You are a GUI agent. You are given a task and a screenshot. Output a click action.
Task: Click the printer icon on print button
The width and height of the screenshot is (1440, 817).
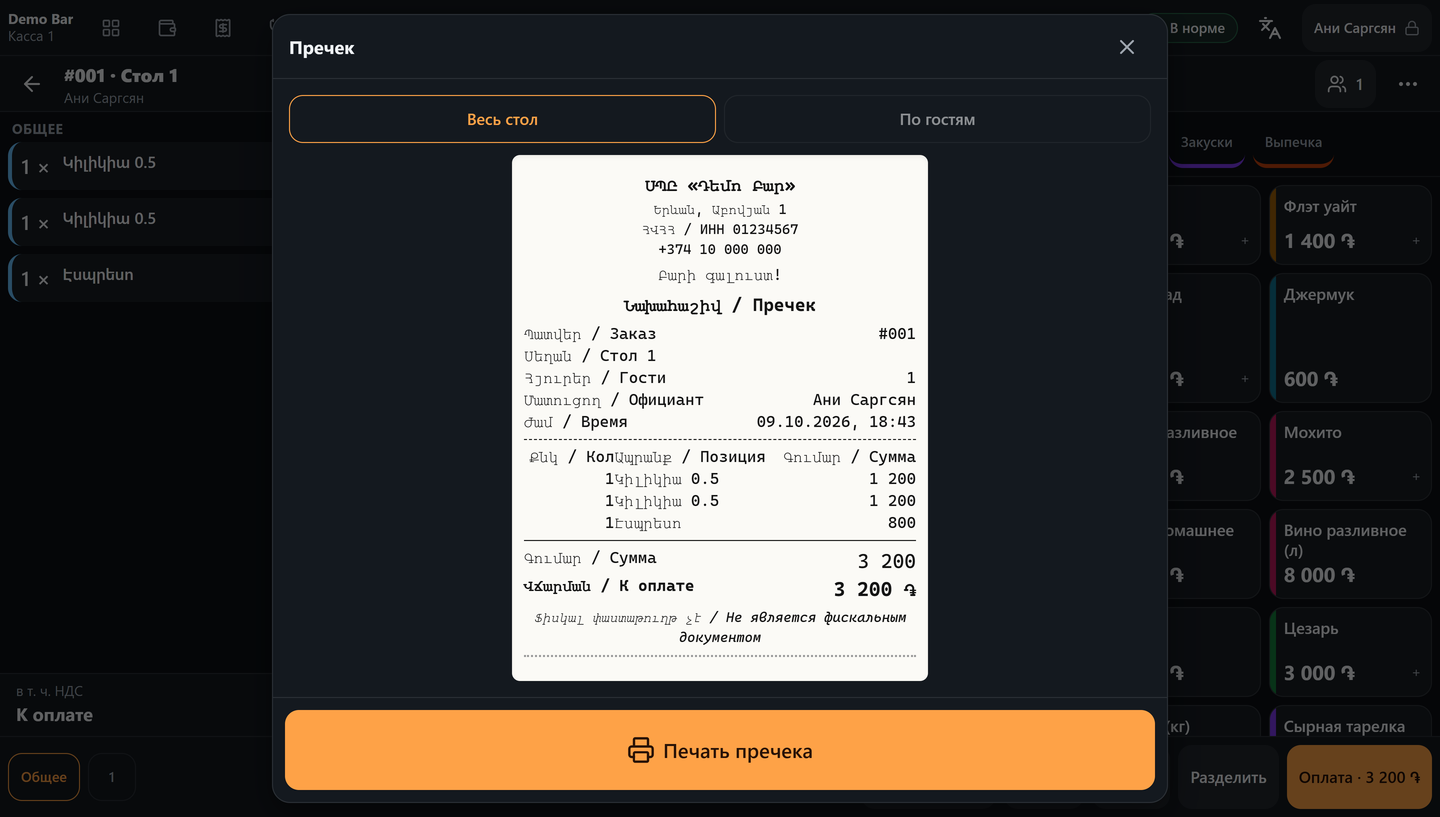(641, 750)
